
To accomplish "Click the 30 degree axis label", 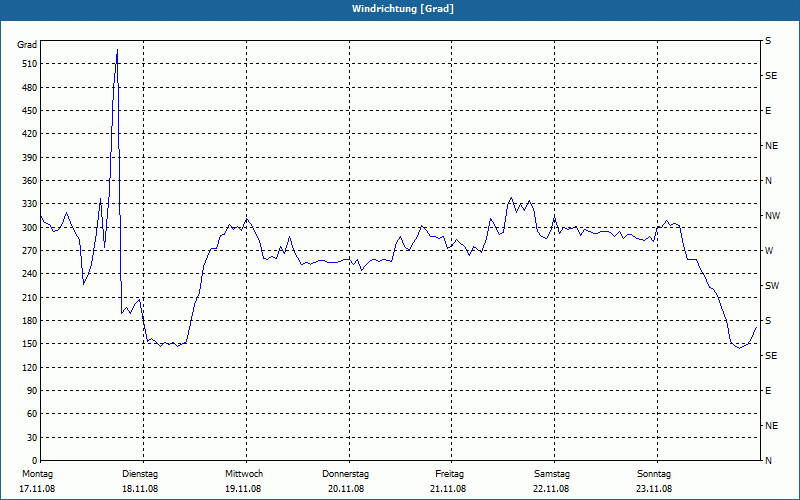I will 32,438.
